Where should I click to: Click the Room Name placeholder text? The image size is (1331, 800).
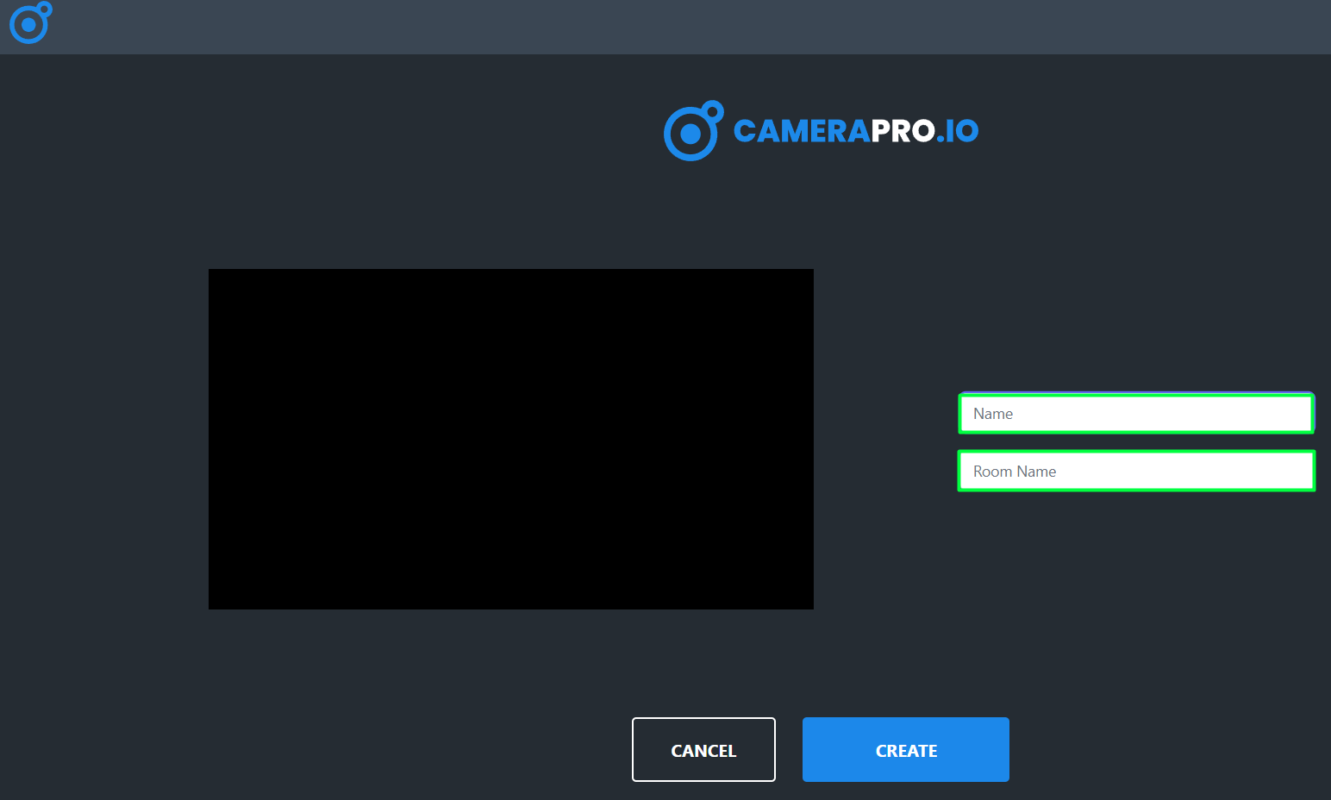point(1014,471)
